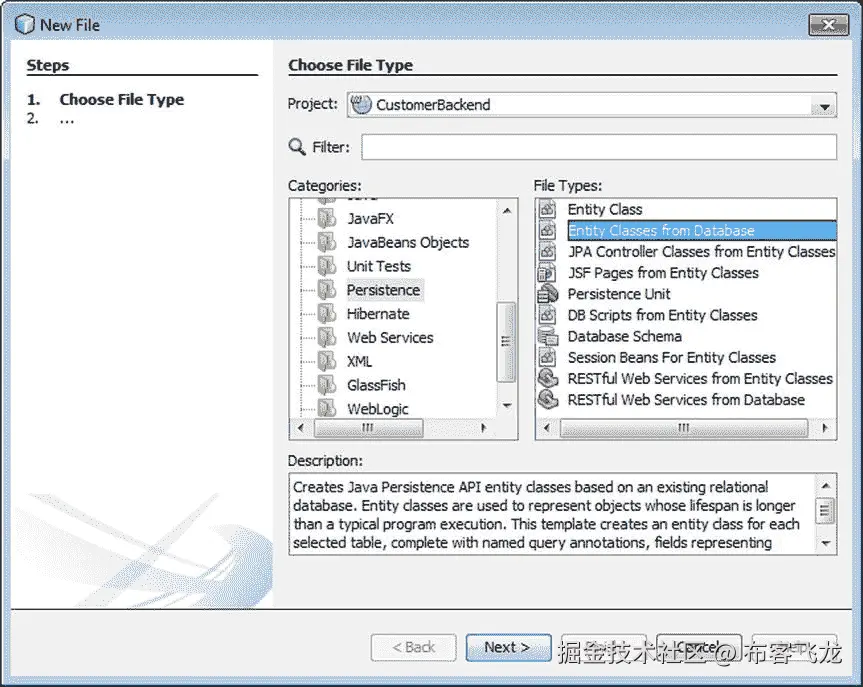Click the JSF Pages from Entity Classes icon
Screen dimensions: 863x687
coord(547,272)
